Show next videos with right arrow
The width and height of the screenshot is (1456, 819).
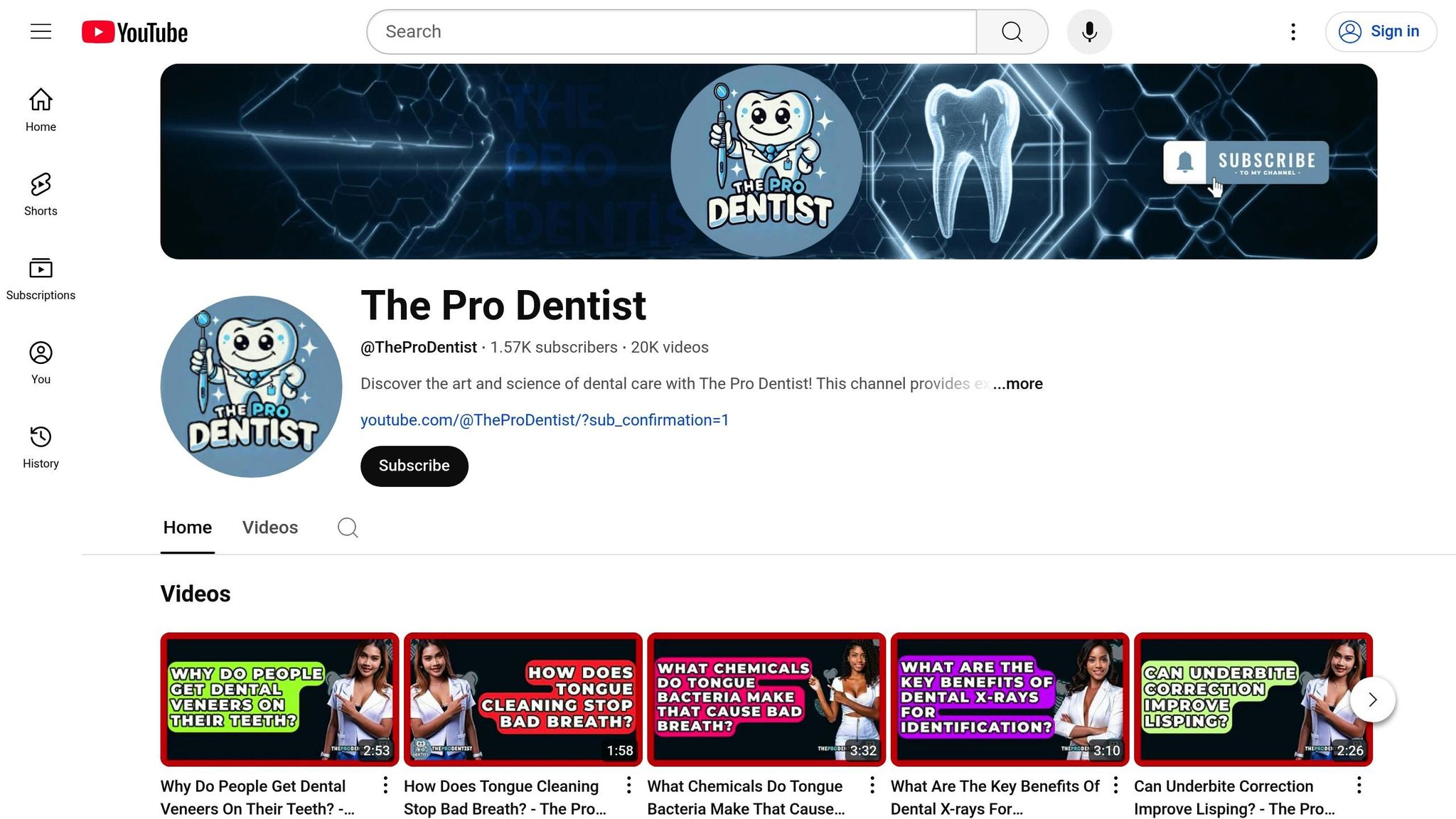[1373, 700]
